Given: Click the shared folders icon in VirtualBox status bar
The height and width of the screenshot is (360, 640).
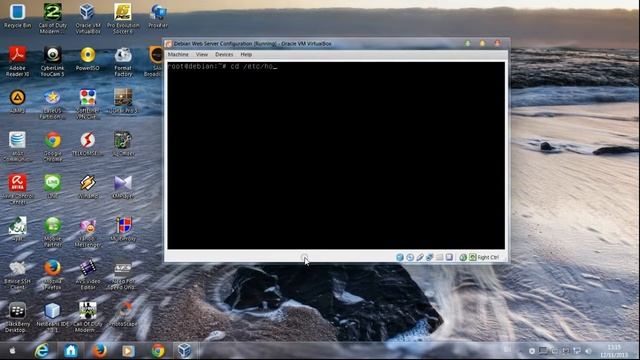Looking at the screenshot, I should (x=440, y=257).
